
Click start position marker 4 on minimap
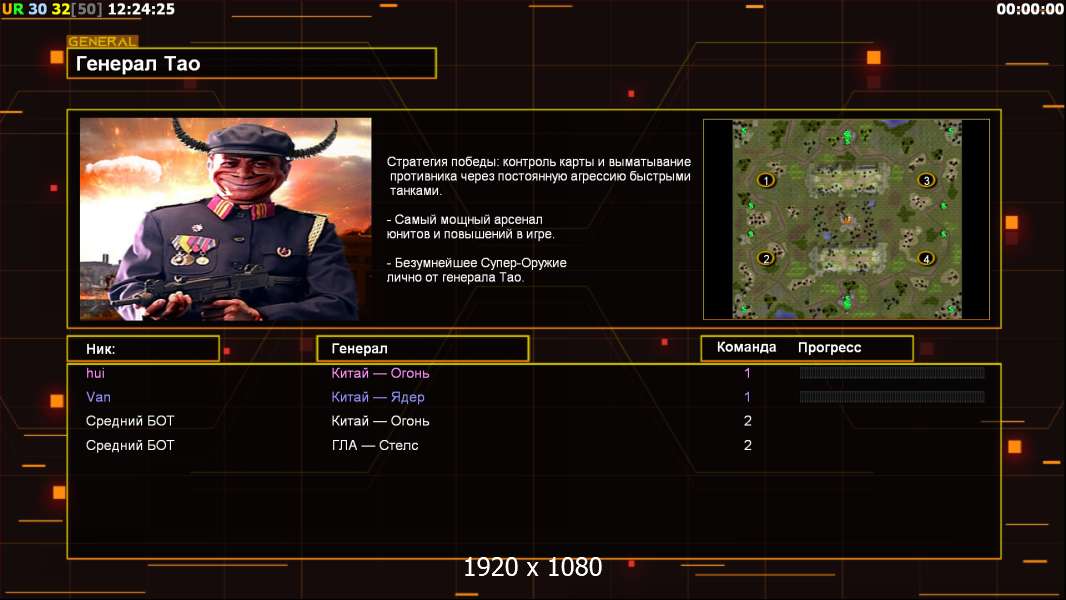click(926, 258)
